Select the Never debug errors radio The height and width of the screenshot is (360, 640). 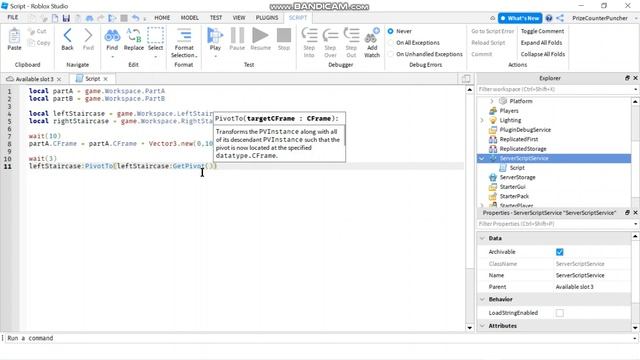[x=391, y=31]
